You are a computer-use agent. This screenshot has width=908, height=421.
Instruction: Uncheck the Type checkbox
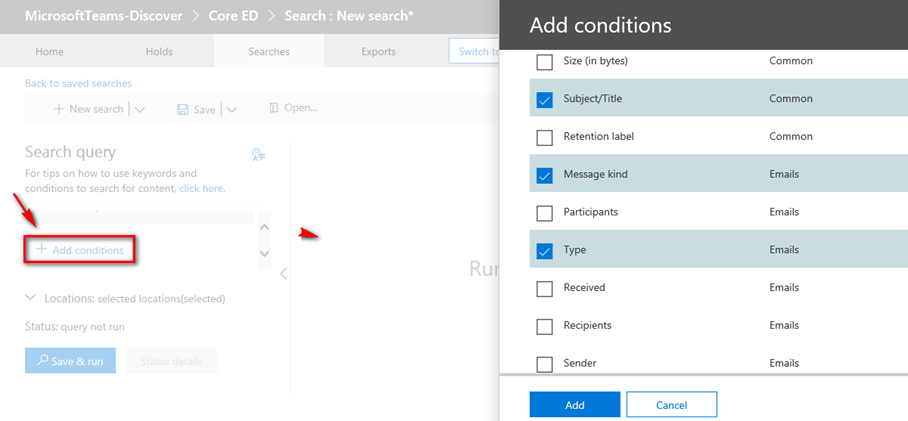tap(544, 250)
